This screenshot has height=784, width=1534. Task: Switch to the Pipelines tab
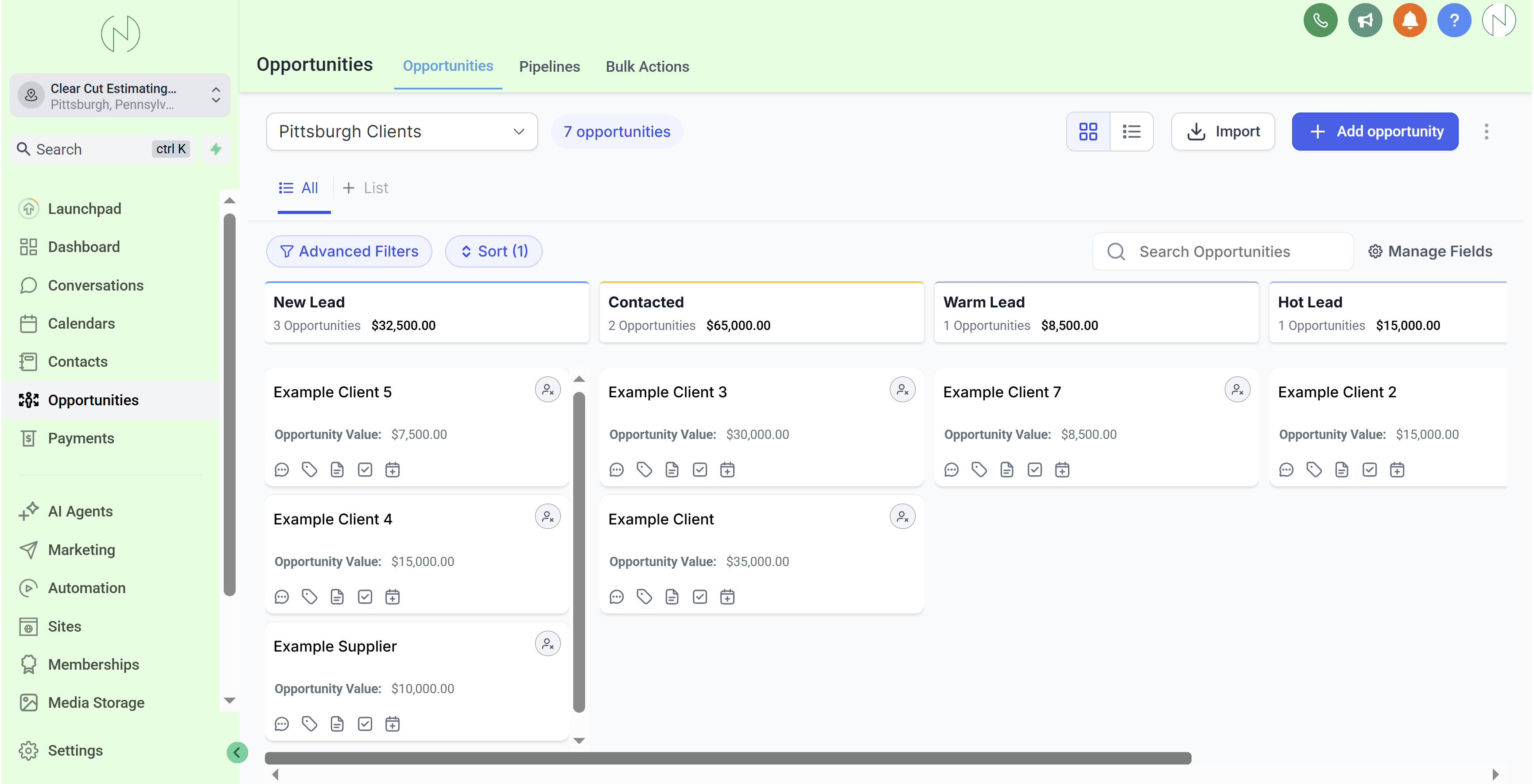[x=549, y=67]
